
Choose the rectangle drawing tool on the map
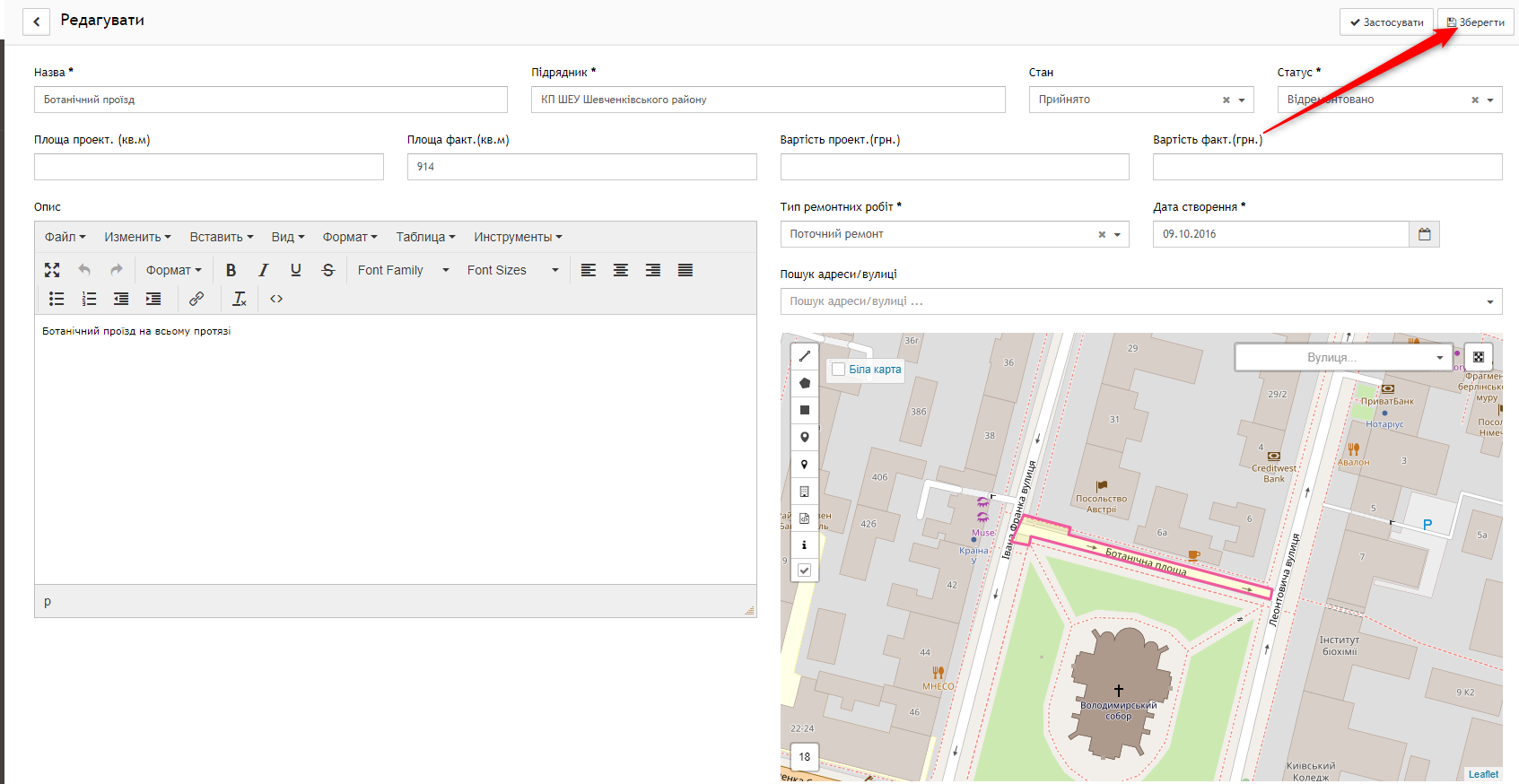tap(805, 410)
